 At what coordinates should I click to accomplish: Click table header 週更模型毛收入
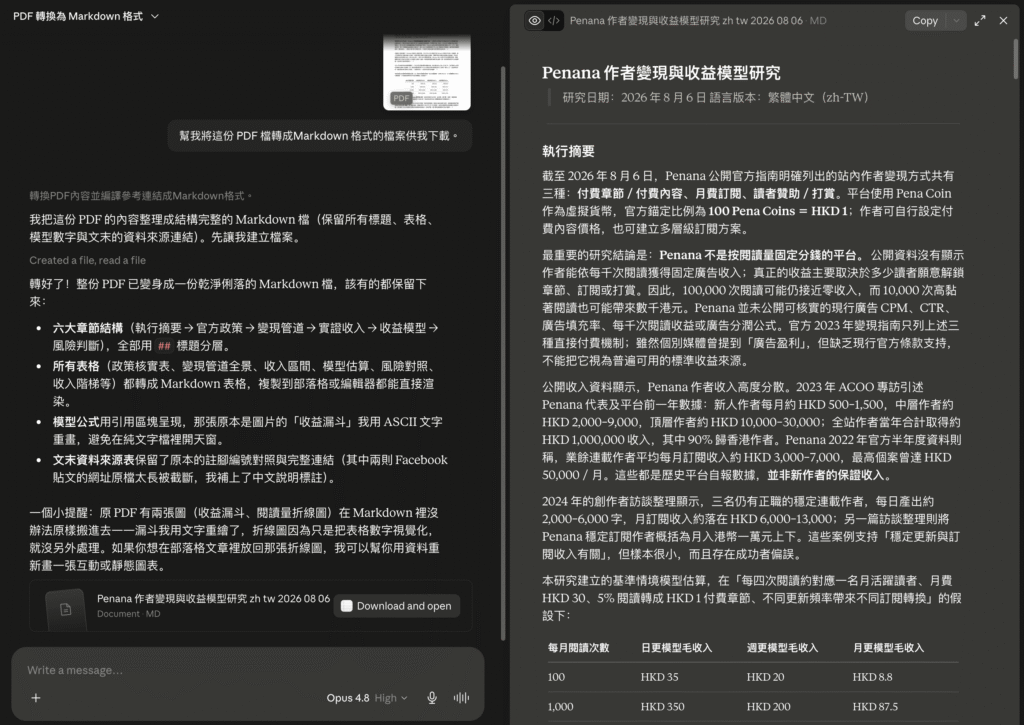[782, 648]
